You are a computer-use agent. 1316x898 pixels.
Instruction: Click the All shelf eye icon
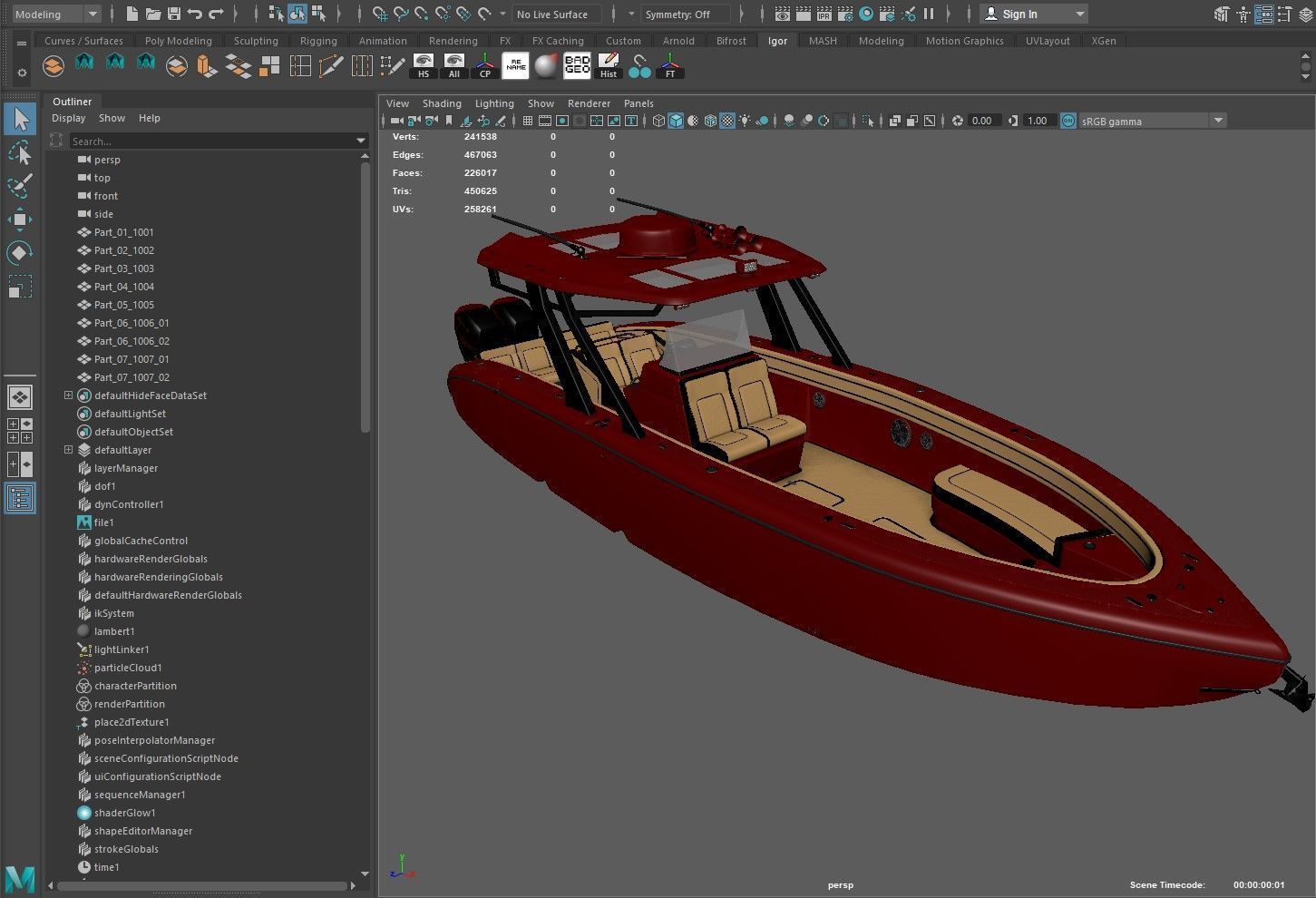pos(454,66)
